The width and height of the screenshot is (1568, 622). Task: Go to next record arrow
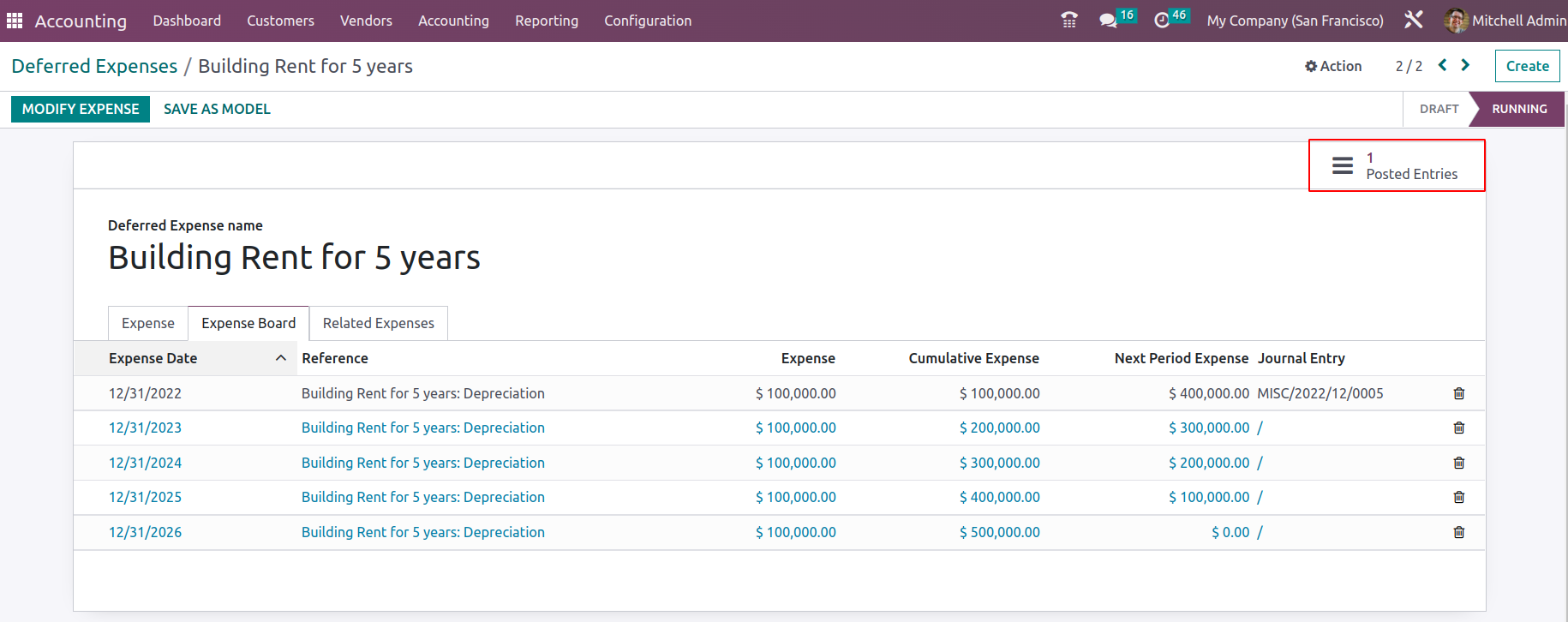pos(1465,65)
